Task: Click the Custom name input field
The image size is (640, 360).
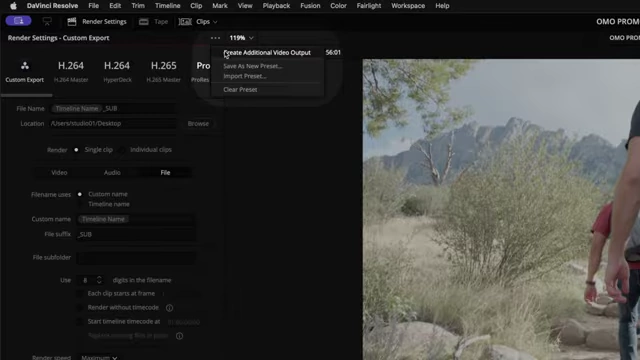Action: tap(136, 220)
